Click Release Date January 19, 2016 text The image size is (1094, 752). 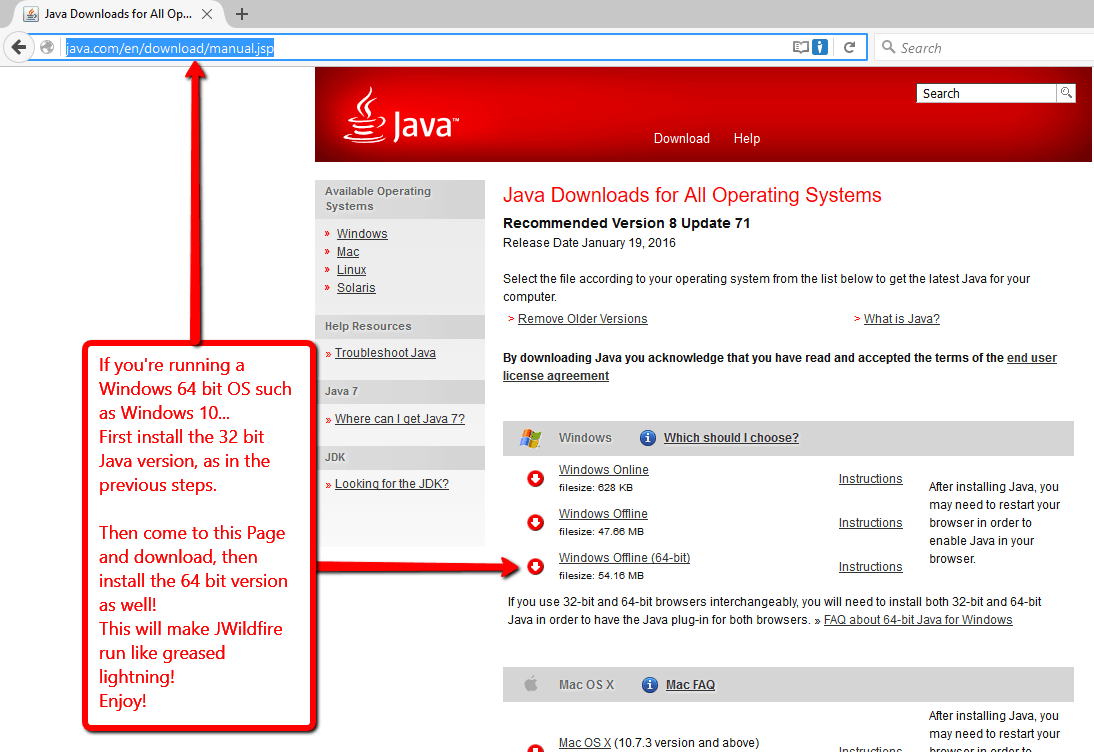click(x=590, y=243)
